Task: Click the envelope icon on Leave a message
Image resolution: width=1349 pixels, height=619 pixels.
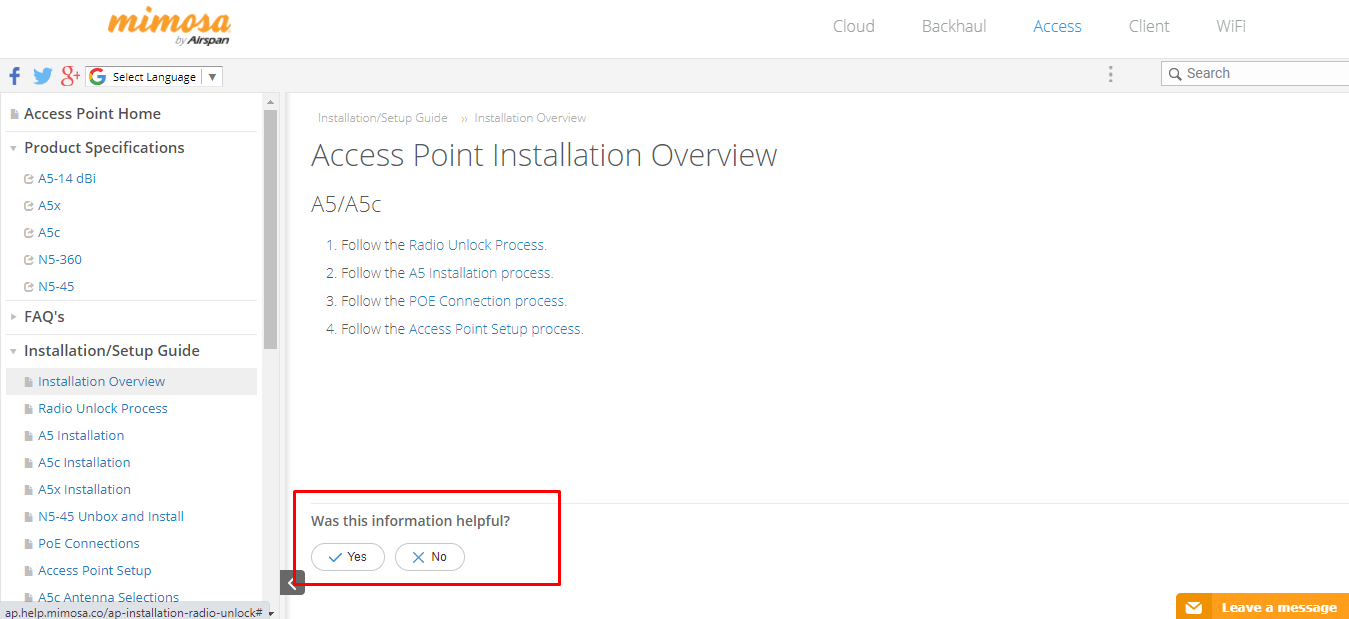Action: [x=1193, y=608]
